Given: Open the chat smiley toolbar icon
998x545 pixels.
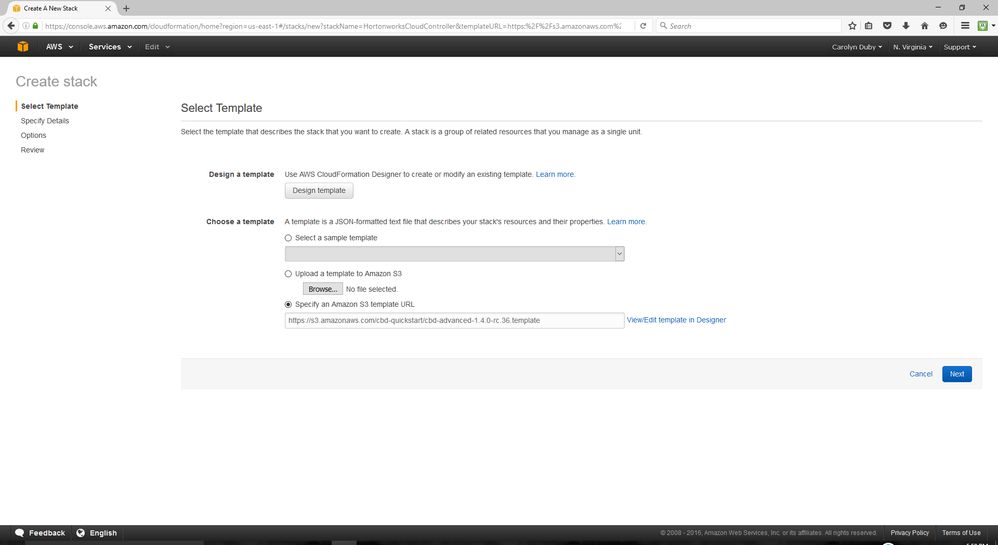Looking at the screenshot, I should 943,26.
